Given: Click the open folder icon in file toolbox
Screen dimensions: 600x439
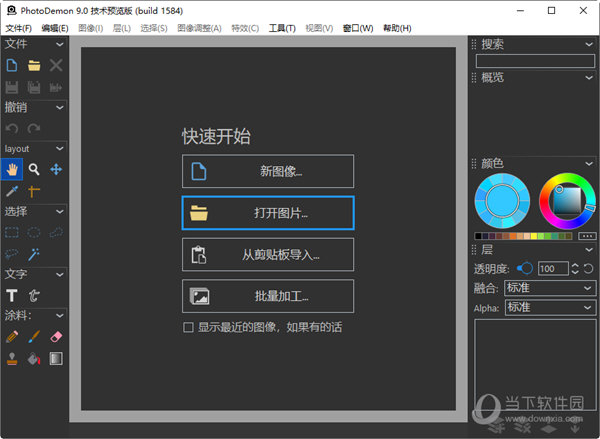Looking at the screenshot, I should click(34, 65).
